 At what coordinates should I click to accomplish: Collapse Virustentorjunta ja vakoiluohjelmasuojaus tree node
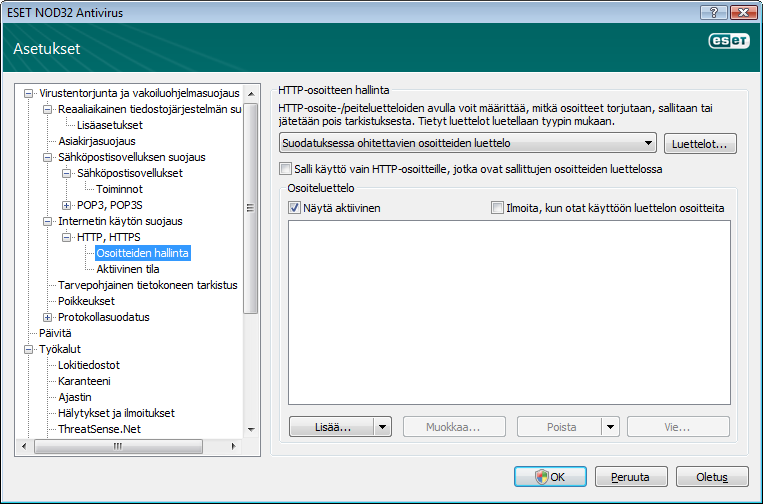[29, 93]
